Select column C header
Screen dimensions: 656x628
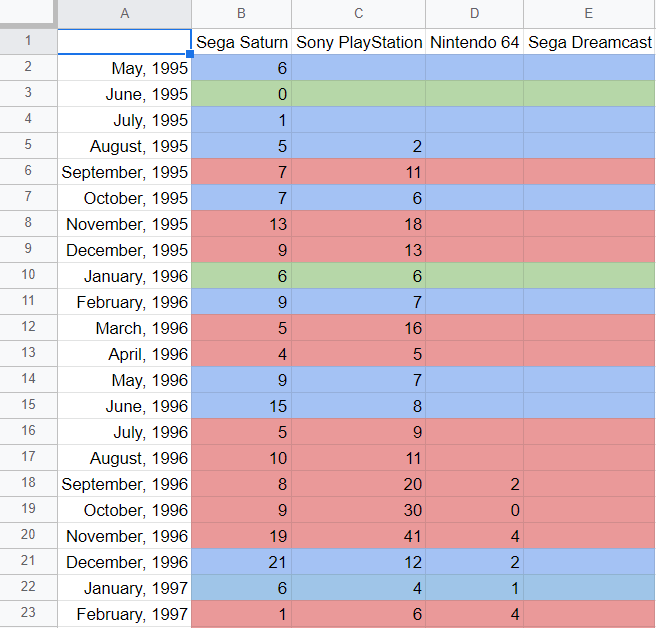(x=358, y=14)
